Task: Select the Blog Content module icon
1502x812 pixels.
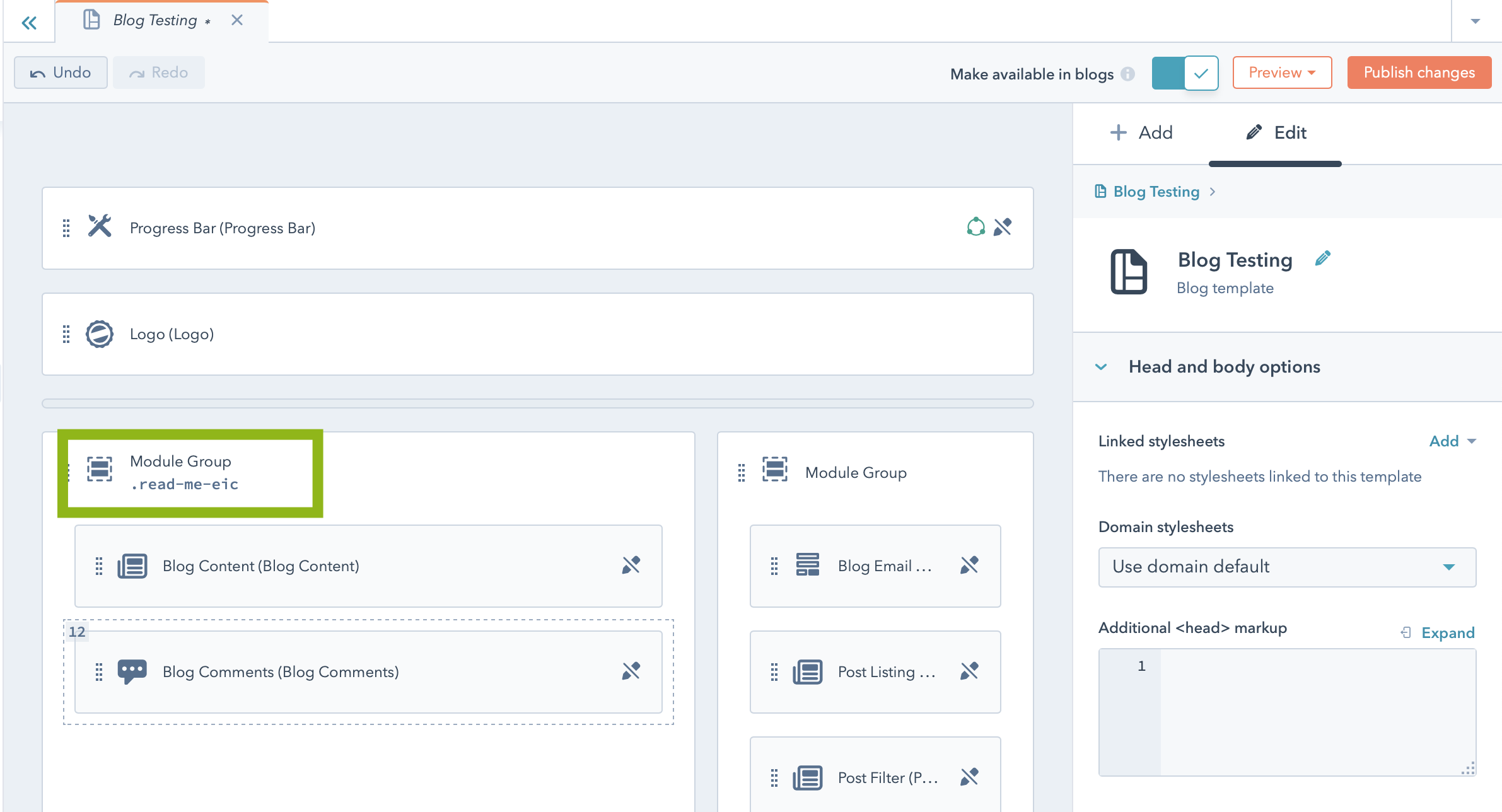Action: (132, 566)
